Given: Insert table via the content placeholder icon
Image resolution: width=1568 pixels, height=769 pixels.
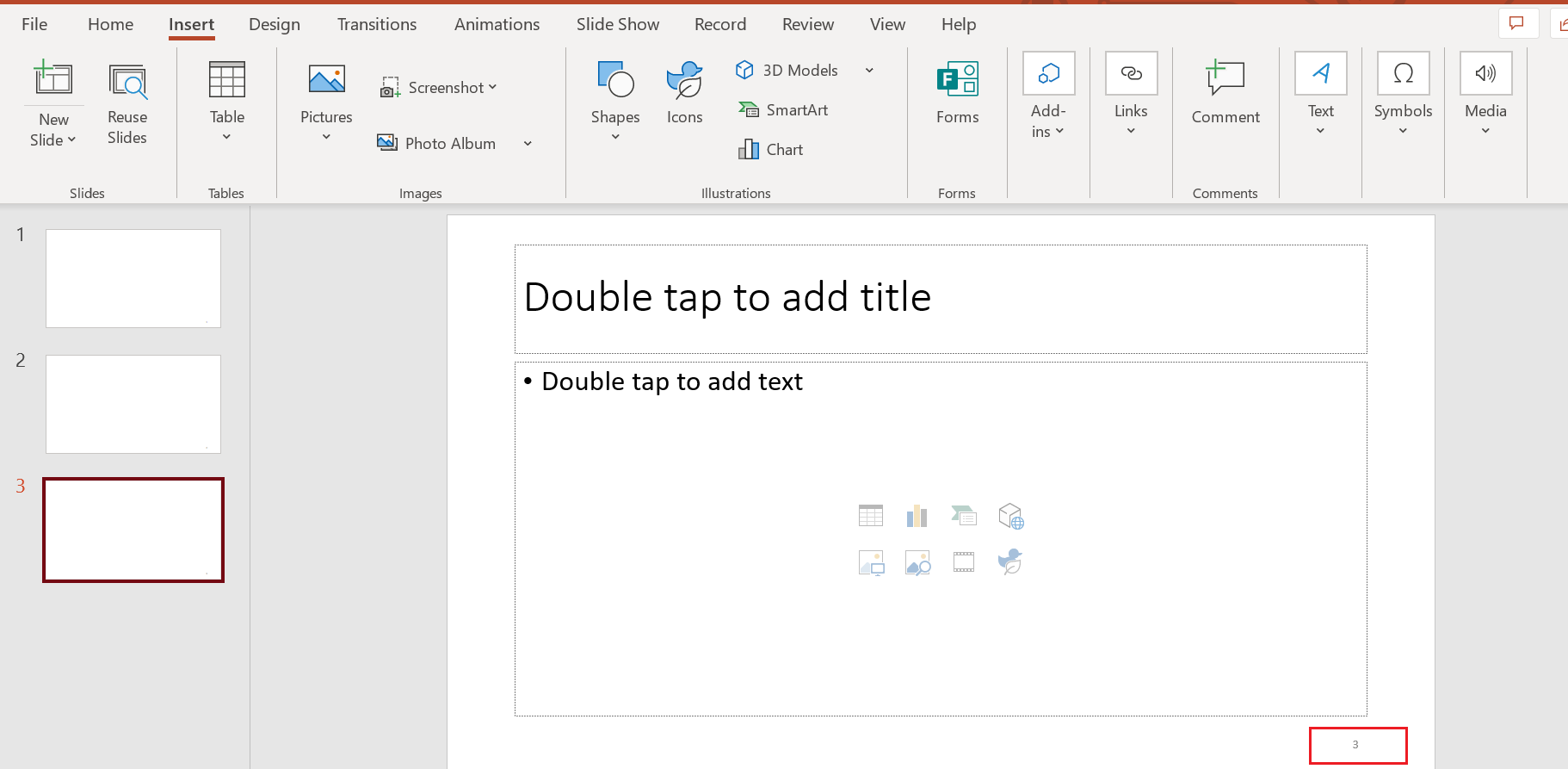Looking at the screenshot, I should (x=871, y=516).
